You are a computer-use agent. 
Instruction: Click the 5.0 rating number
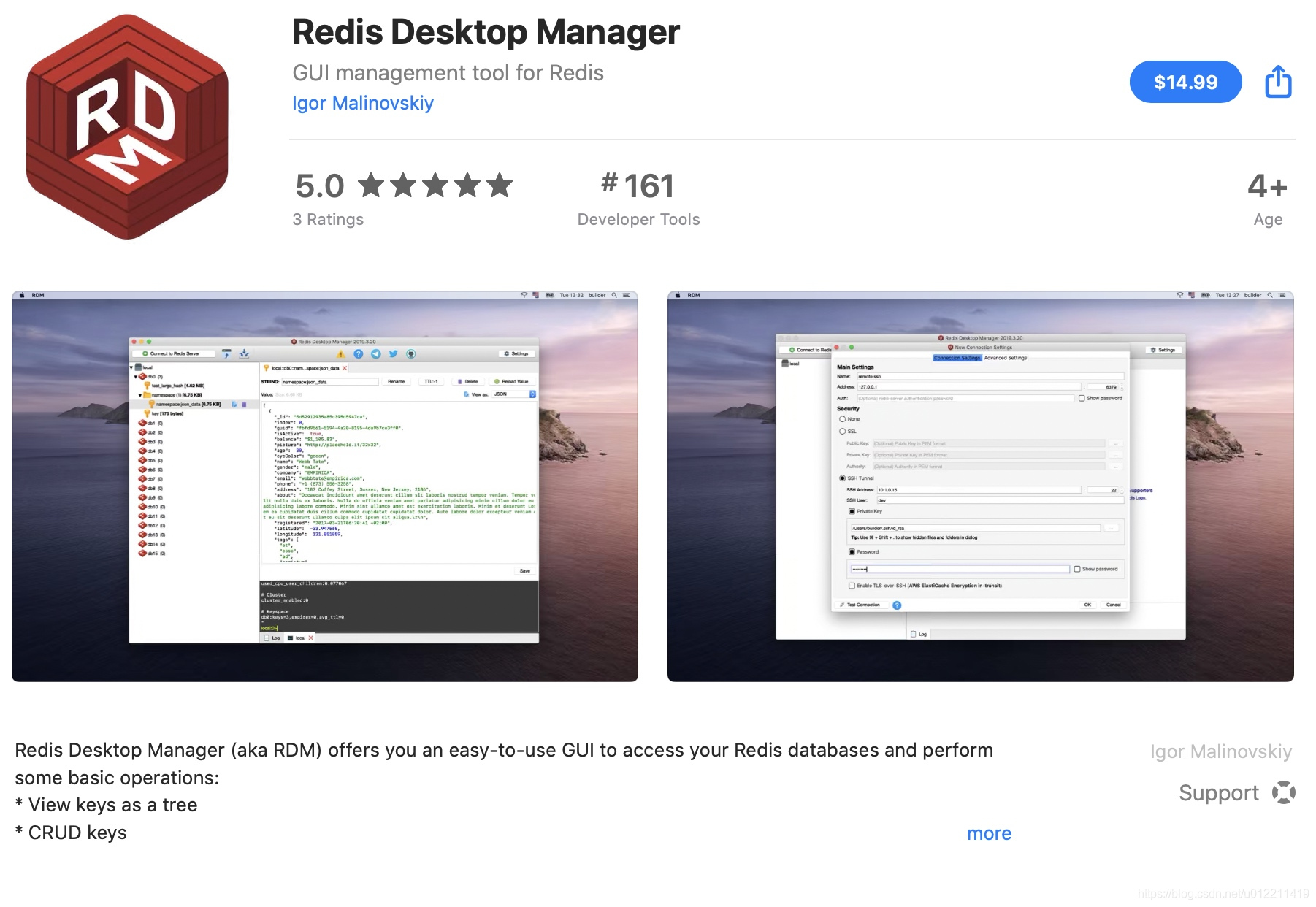(x=319, y=185)
